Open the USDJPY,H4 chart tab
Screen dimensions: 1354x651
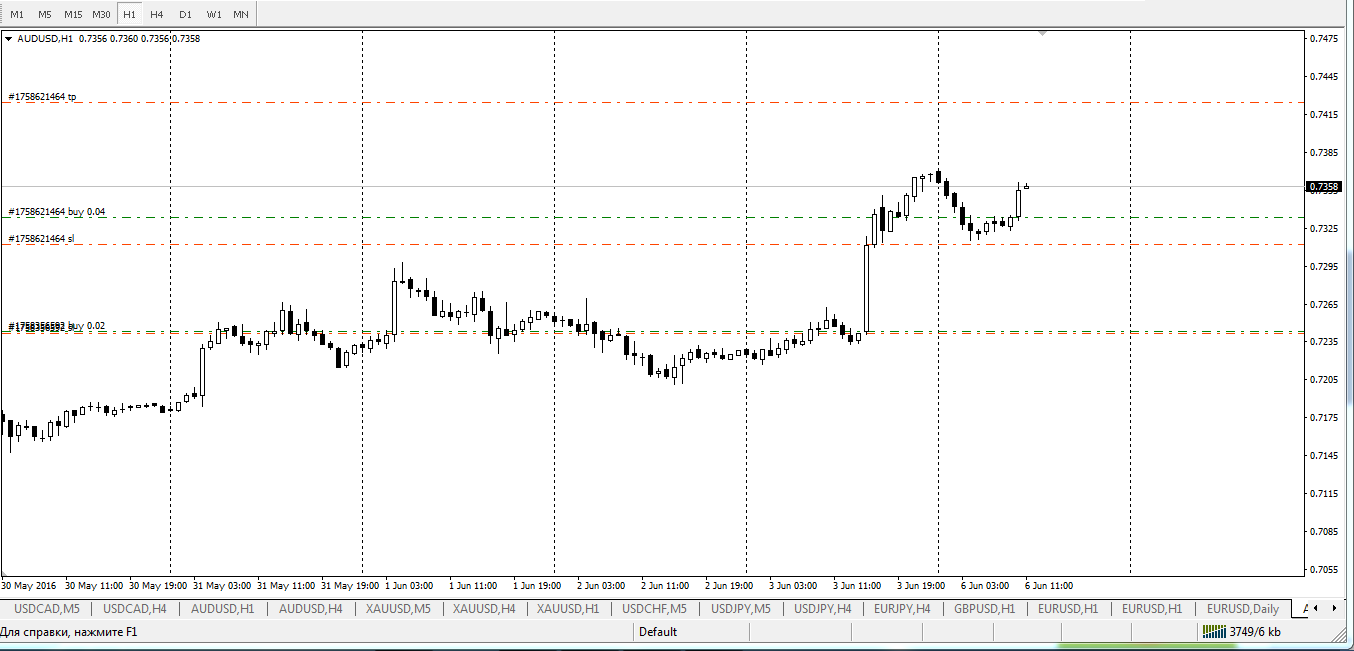click(823, 608)
